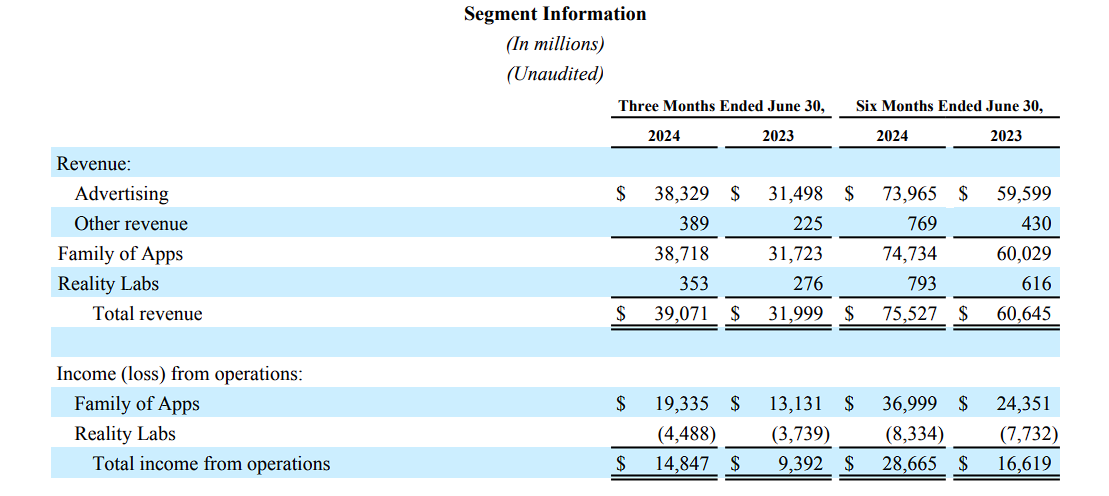
Task: Click the "Three Months Ended June 30," header
Action: [x=721, y=106]
